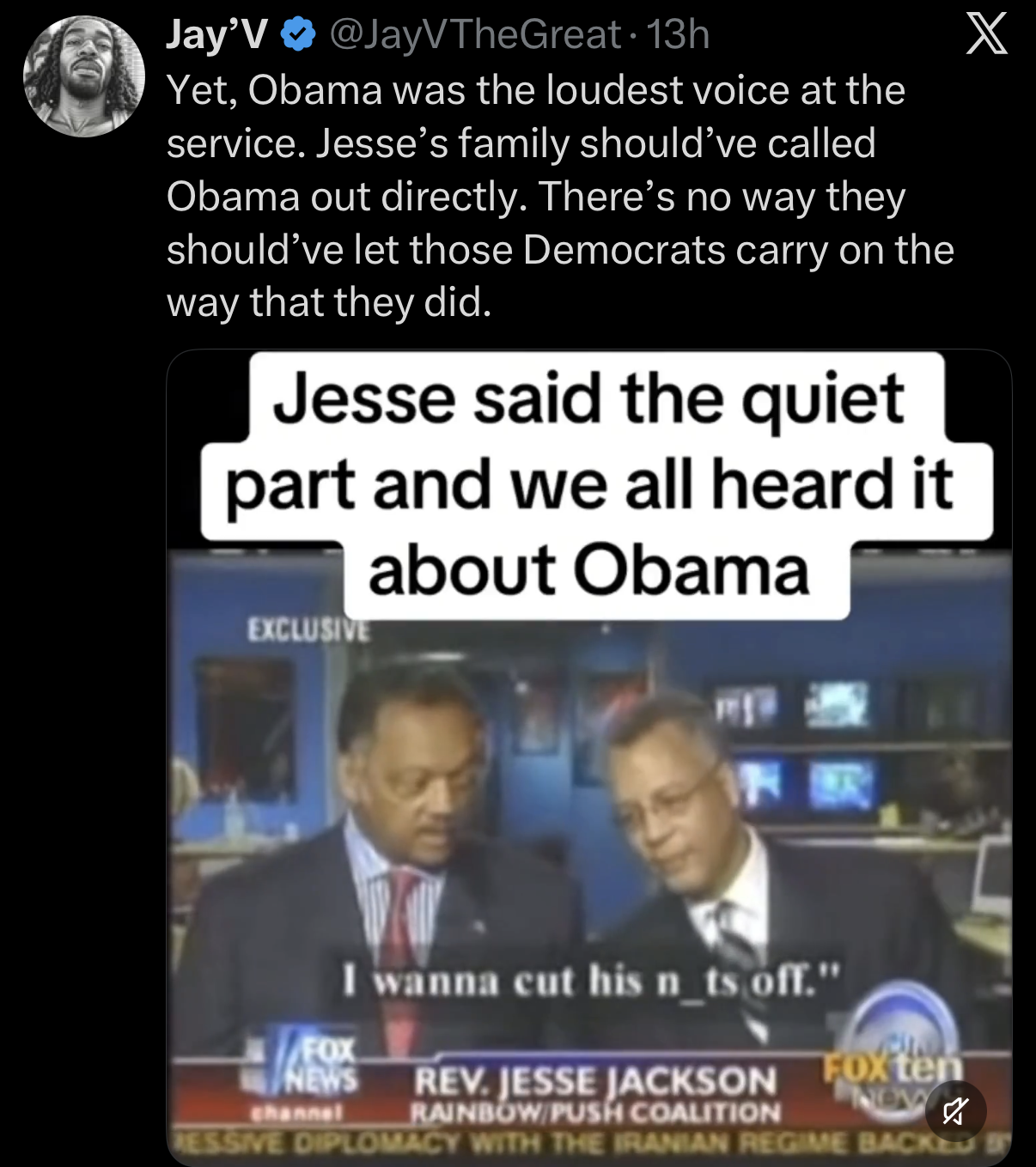
Task: Click the RAINBOW/PUSH COALITION caption line
Action: [x=595, y=1113]
